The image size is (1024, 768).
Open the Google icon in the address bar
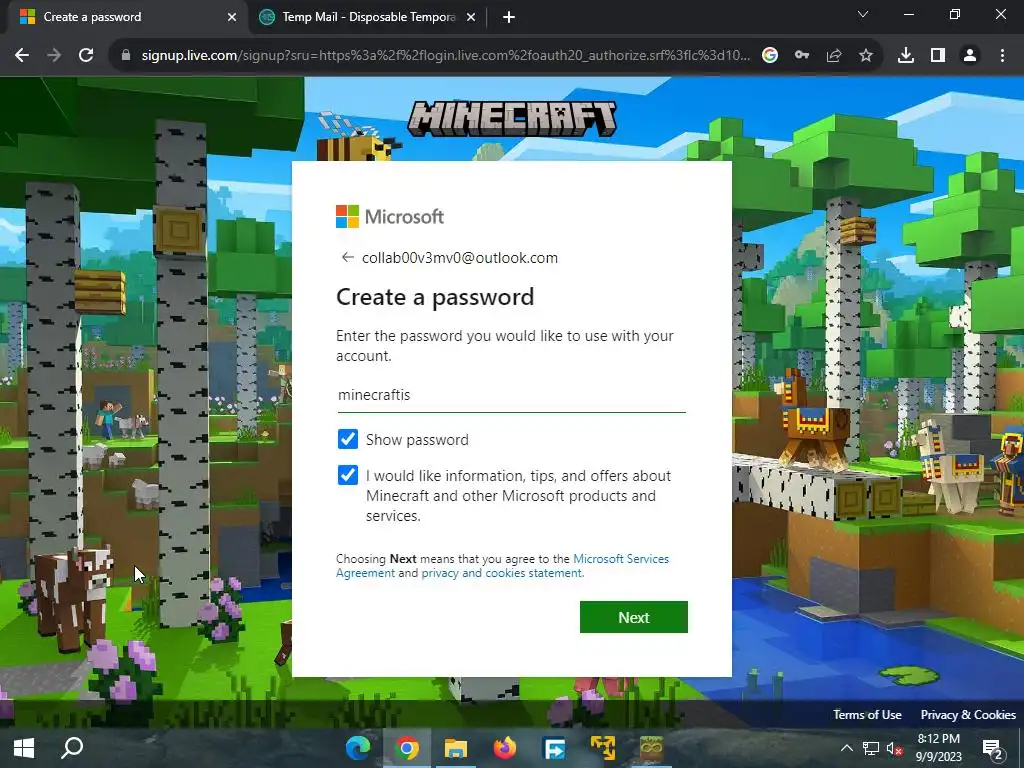pos(770,56)
